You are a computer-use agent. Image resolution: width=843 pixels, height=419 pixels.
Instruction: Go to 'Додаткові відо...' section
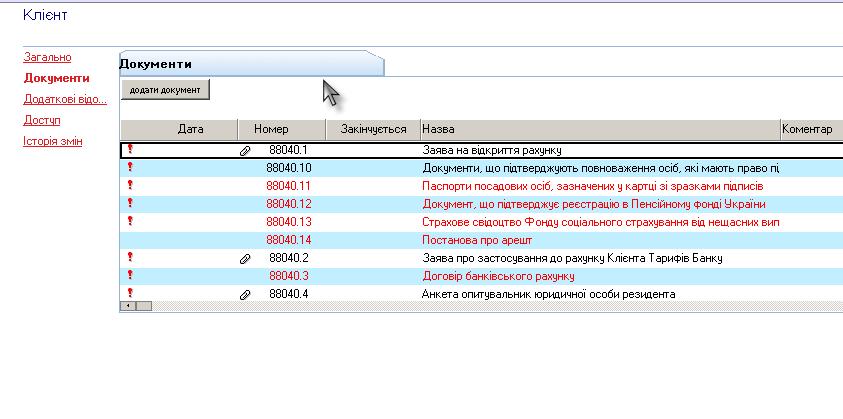point(64,99)
